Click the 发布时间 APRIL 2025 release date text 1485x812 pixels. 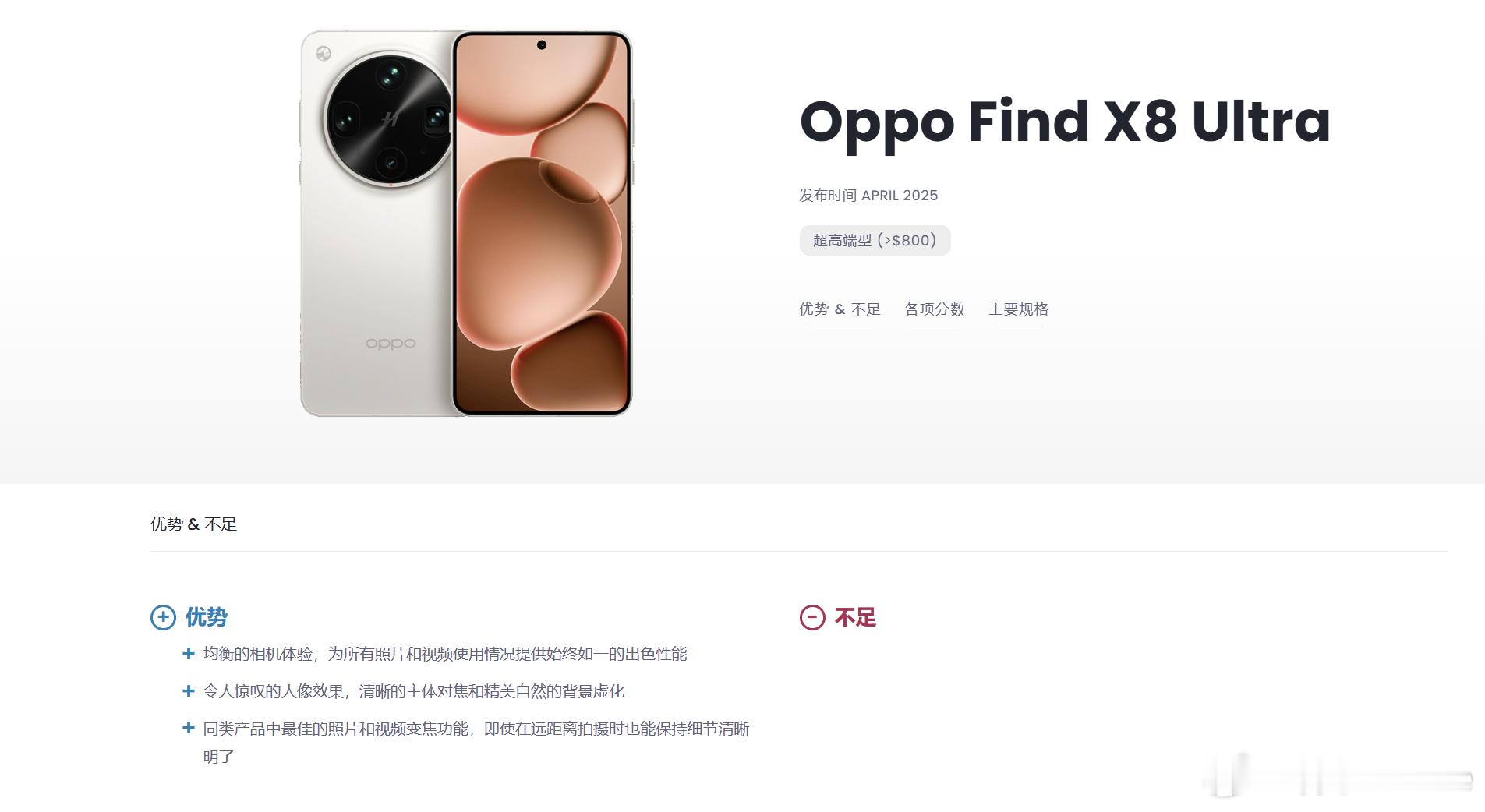tap(868, 196)
